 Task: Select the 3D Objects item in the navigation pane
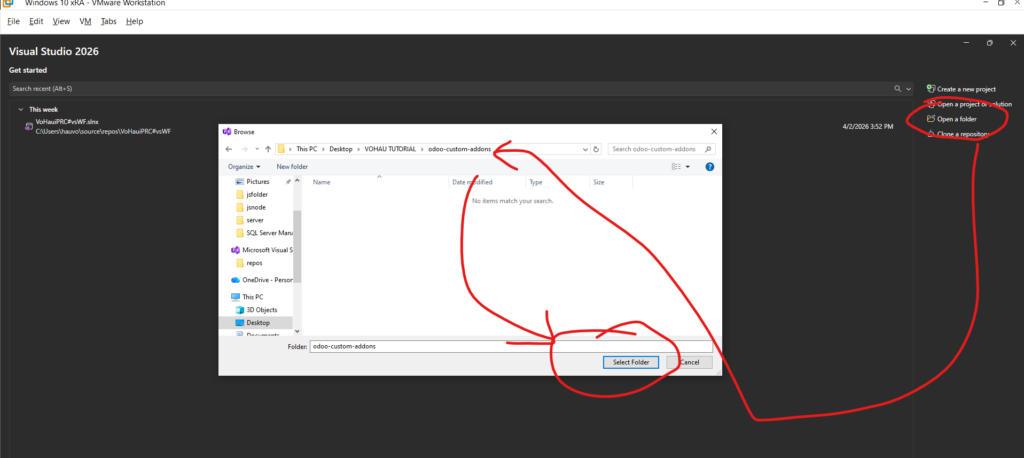tap(260, 310)
